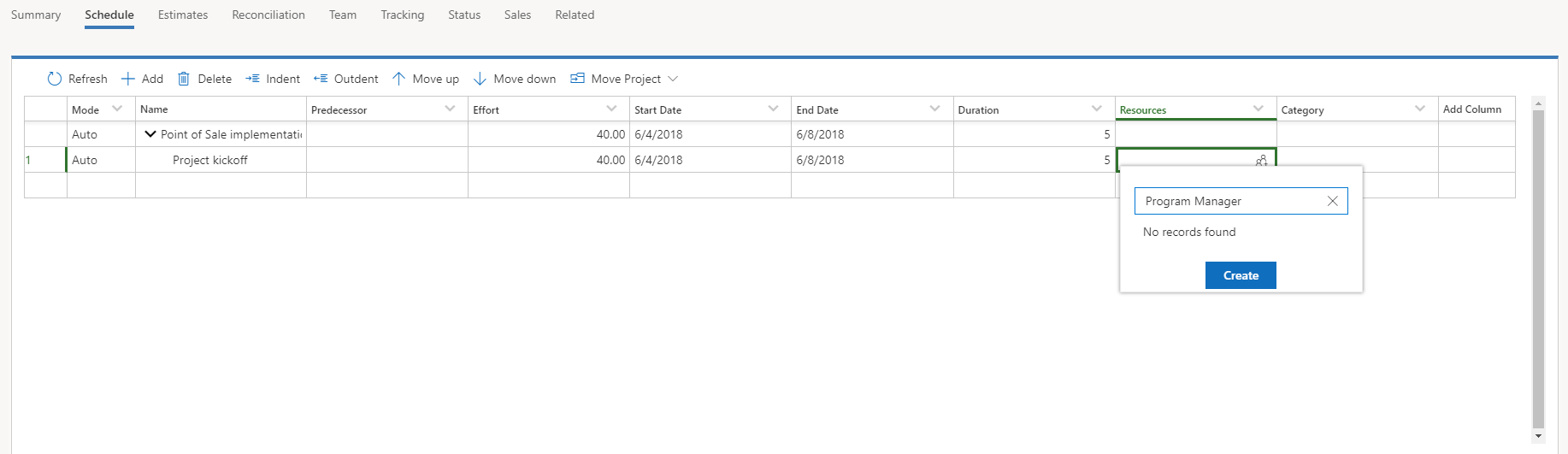Switch to the Estimates tab
The width and height of the screenshot is (1568, 454).
(x=183, y=15)
